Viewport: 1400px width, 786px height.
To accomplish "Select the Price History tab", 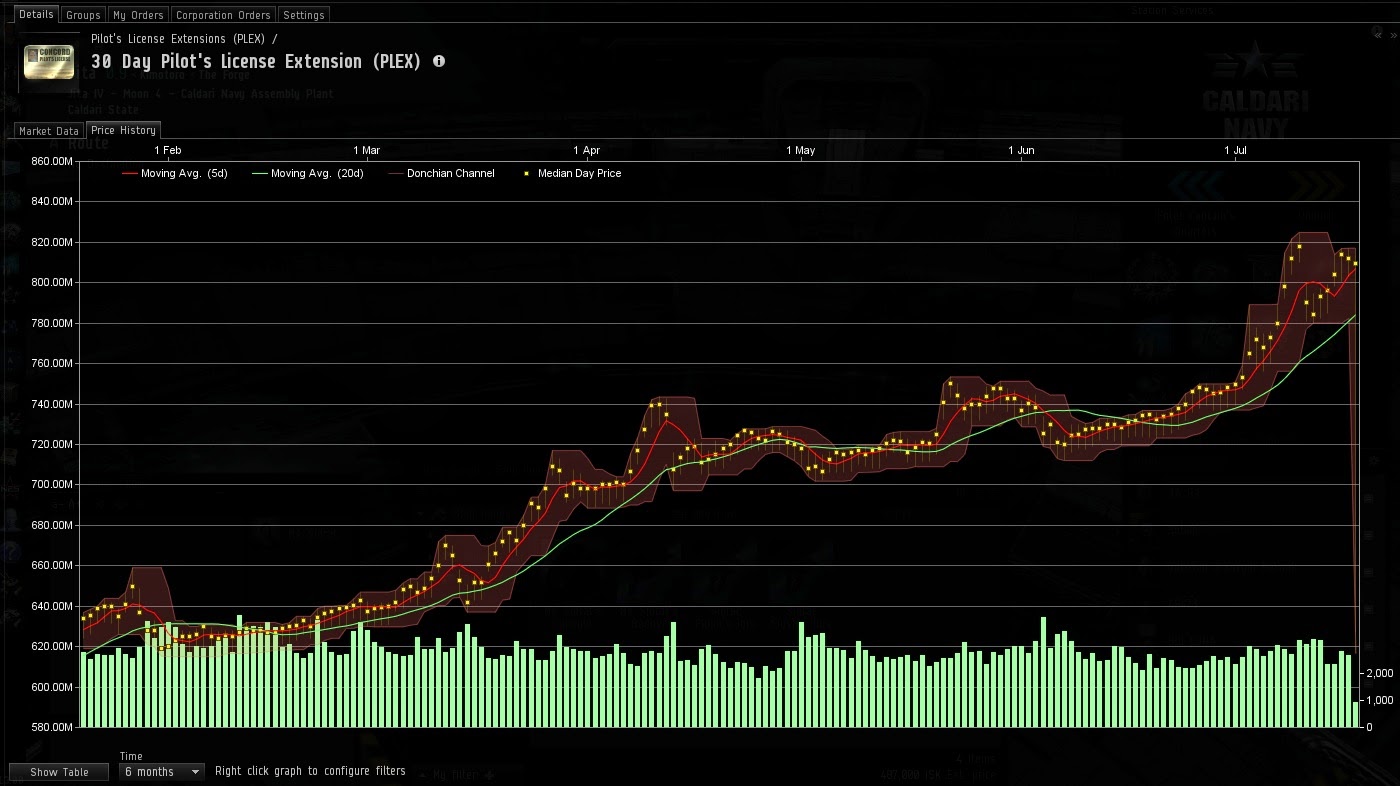I will [x=123, y=130].
